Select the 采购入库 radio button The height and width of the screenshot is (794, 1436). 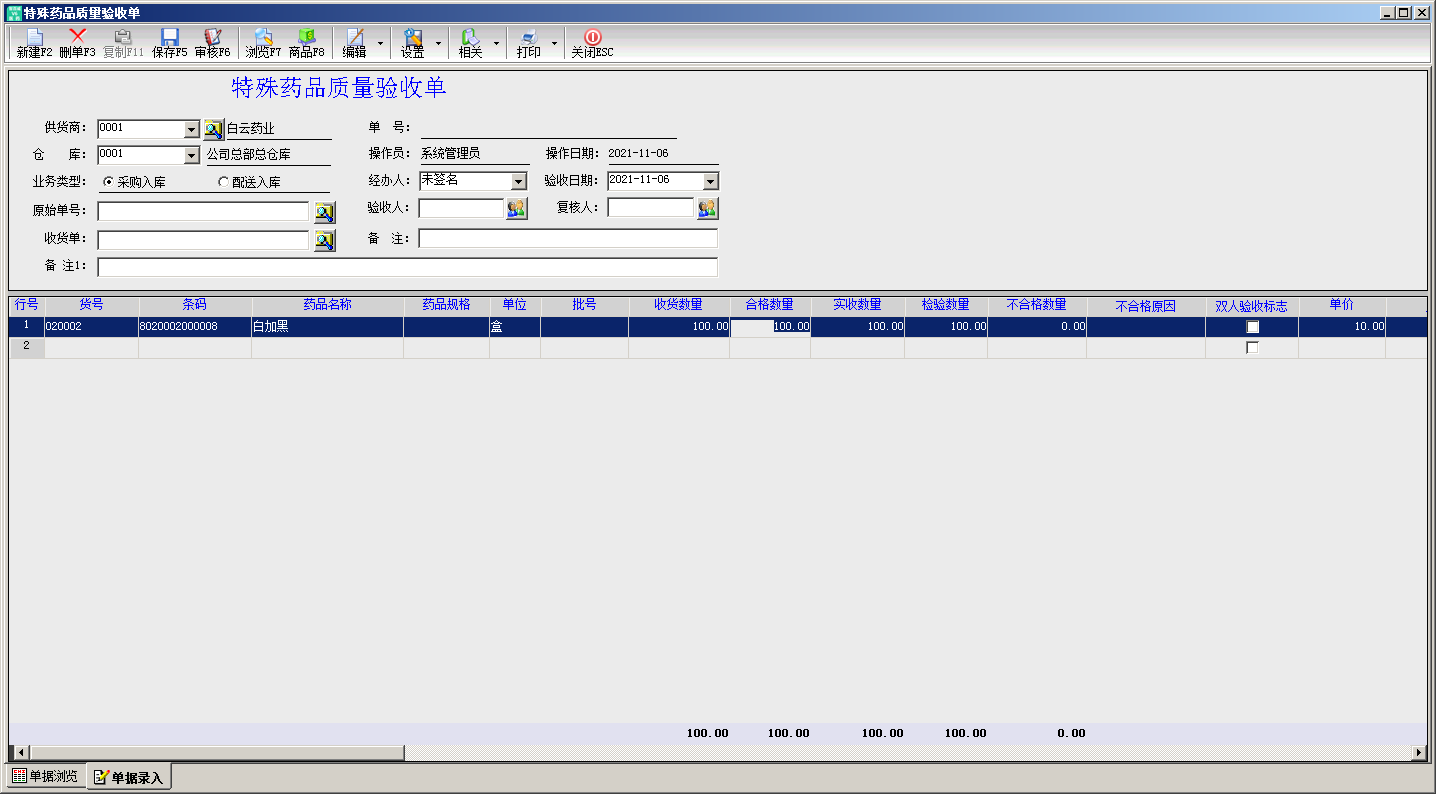pyautogui.click(x=108, y=182)
